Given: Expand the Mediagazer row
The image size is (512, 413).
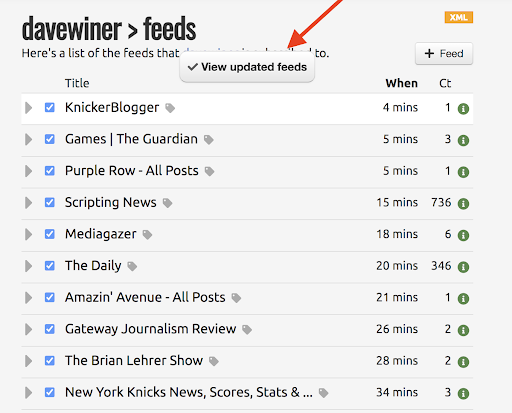Looking at the screenshot, I should [29, 234].
